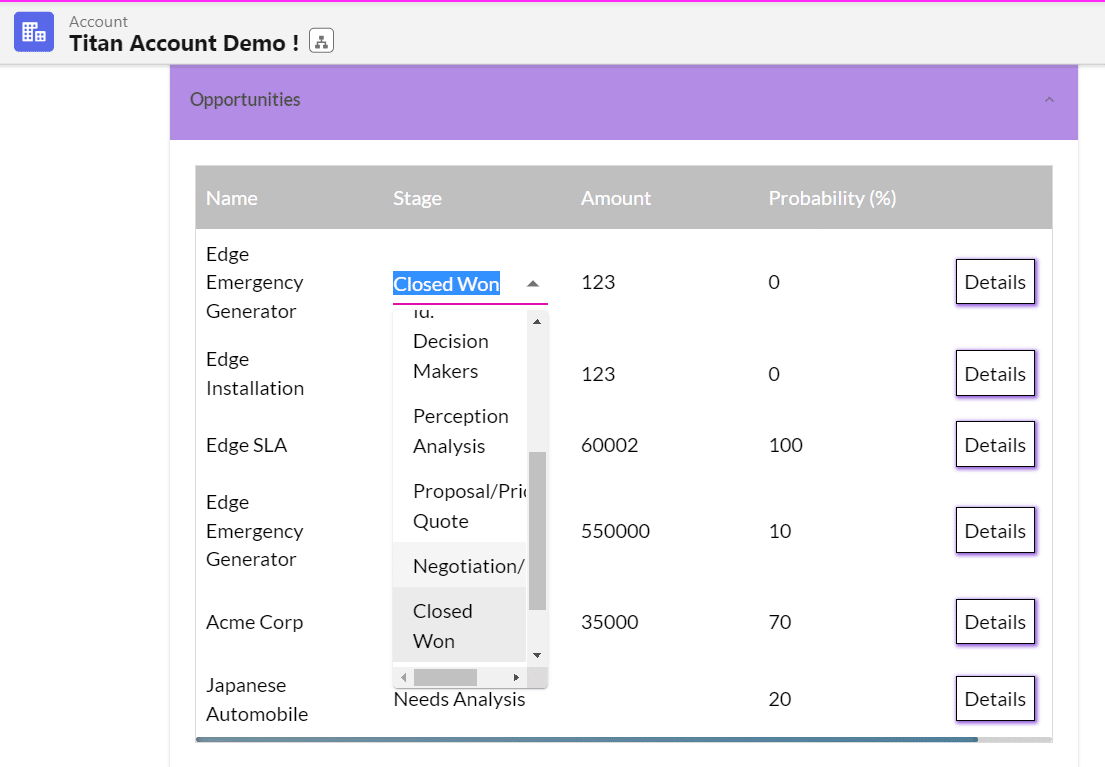Click the Needs Analysis stage field

tap(459, 700)
